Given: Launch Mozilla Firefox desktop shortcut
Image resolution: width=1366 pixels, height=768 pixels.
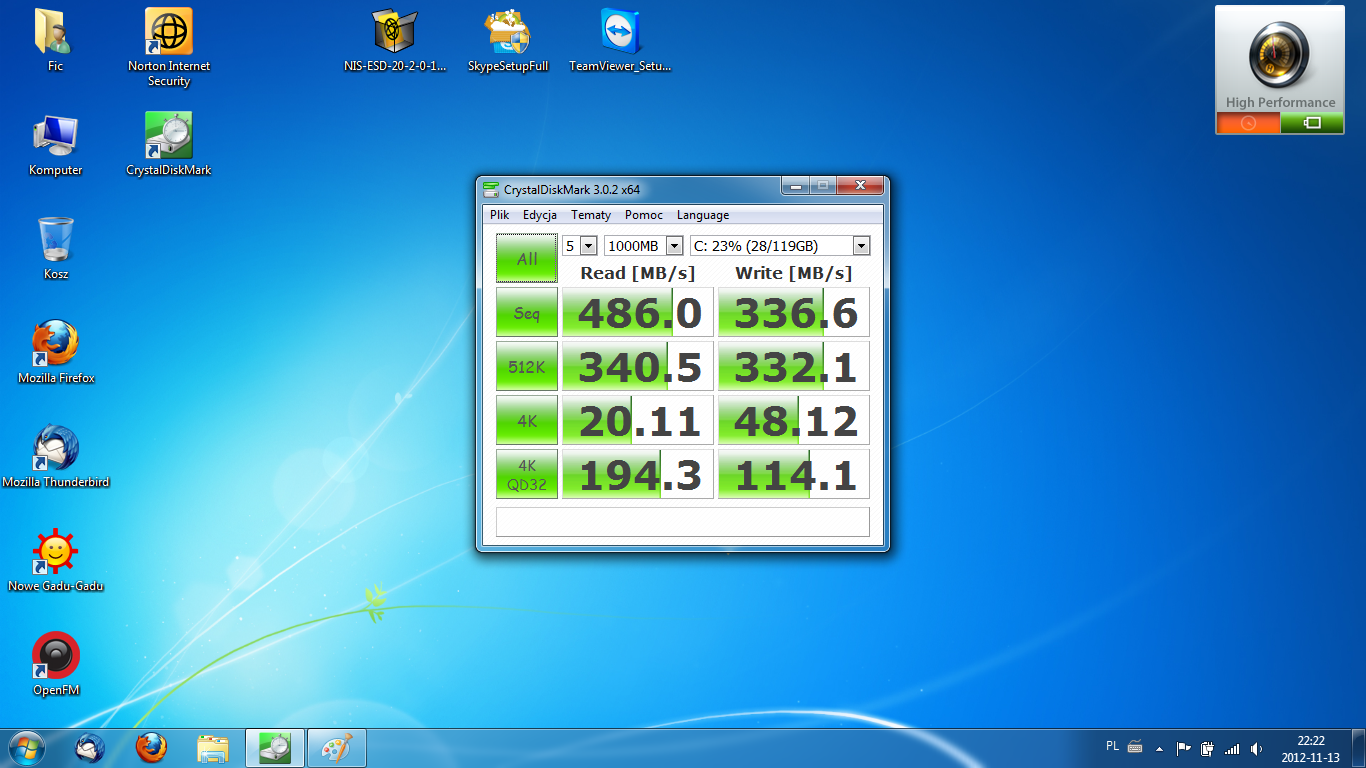Looking at the screenshot, I should (56, 352).
